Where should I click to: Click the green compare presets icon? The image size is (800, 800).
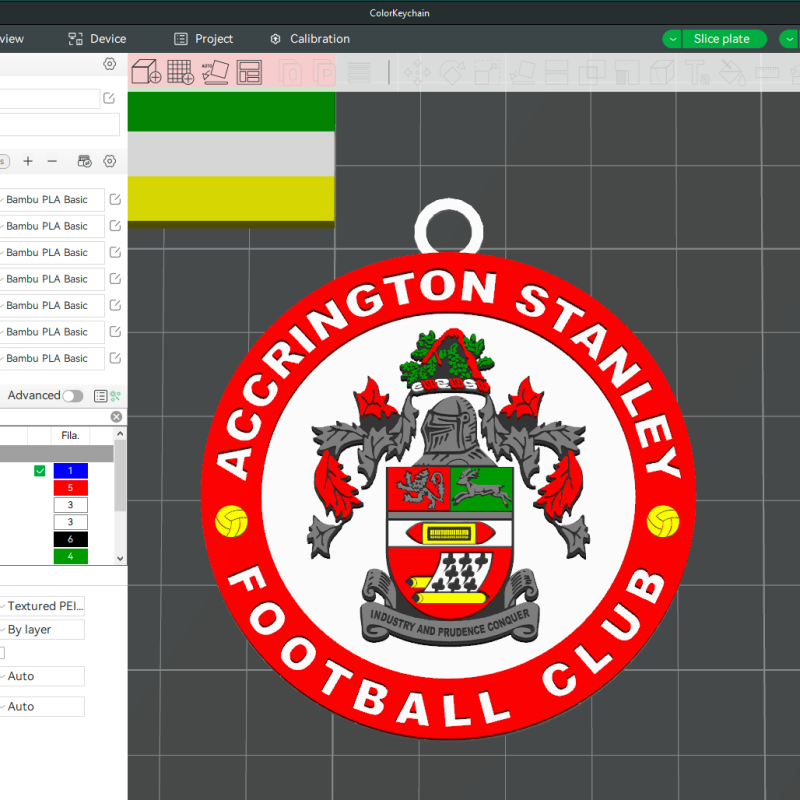(116, 396)
